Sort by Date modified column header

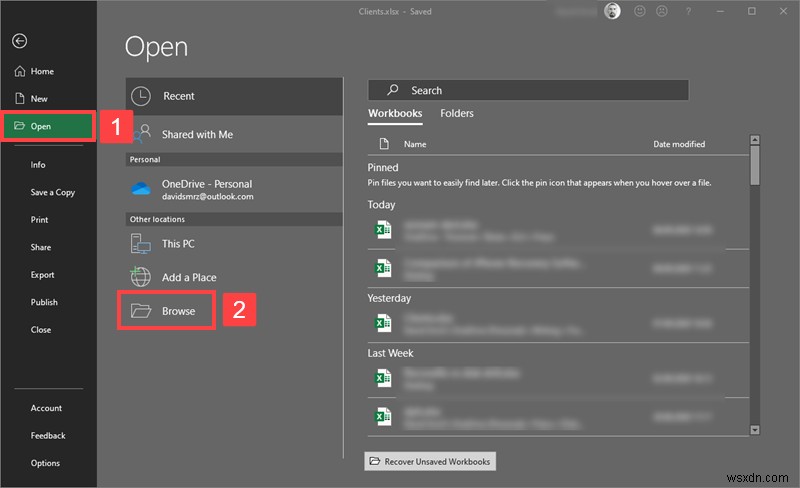click(x=679, y=144)
